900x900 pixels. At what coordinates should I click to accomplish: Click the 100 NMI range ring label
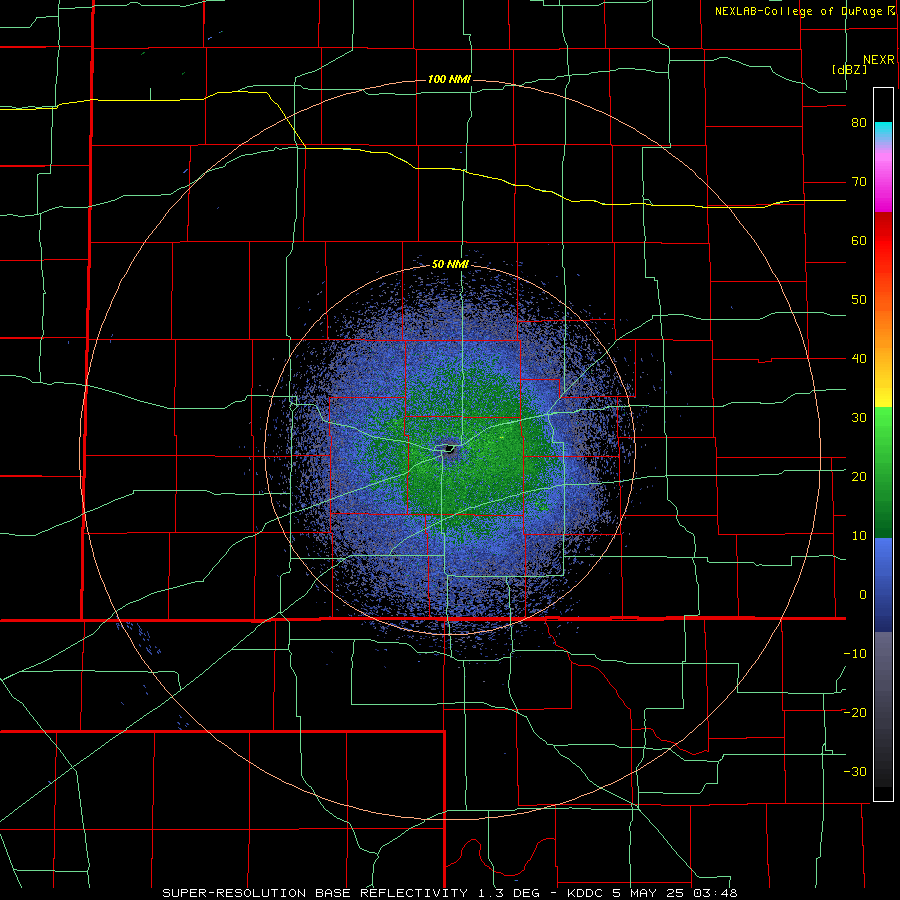449,79
